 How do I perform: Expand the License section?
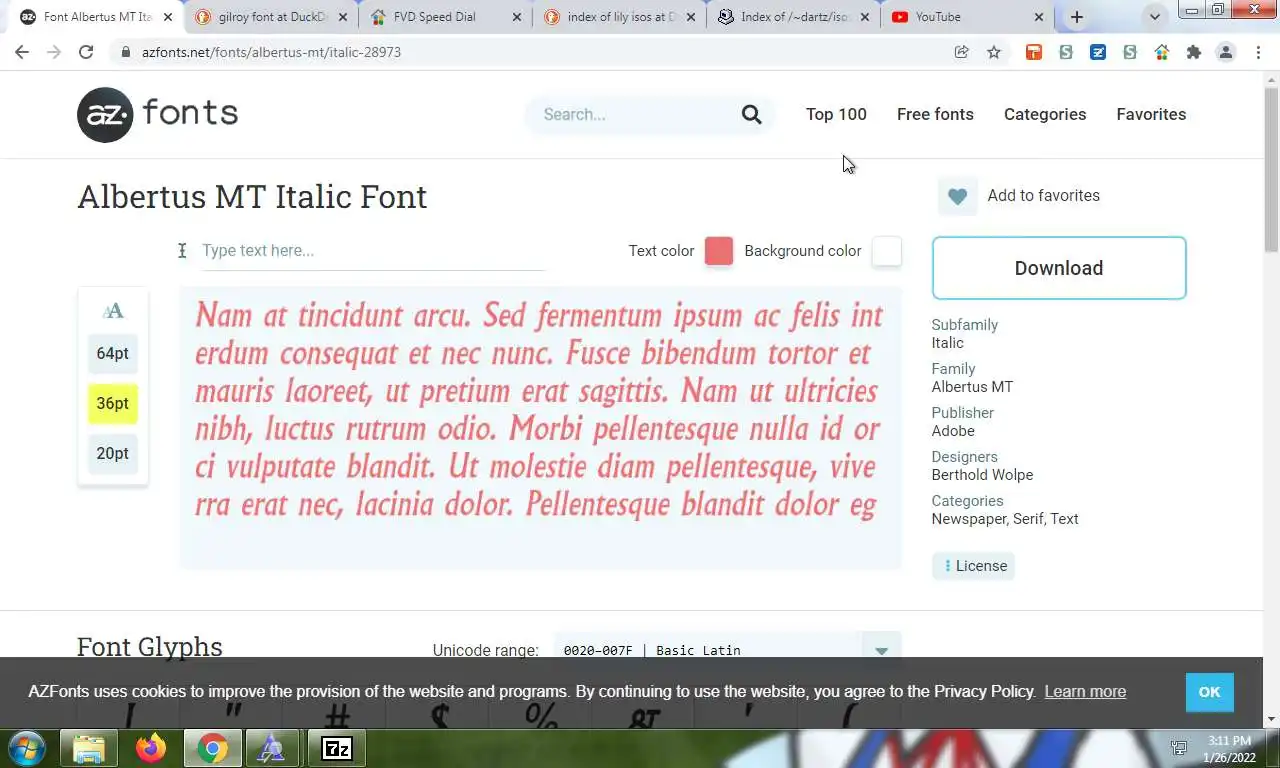coord(973,566)
